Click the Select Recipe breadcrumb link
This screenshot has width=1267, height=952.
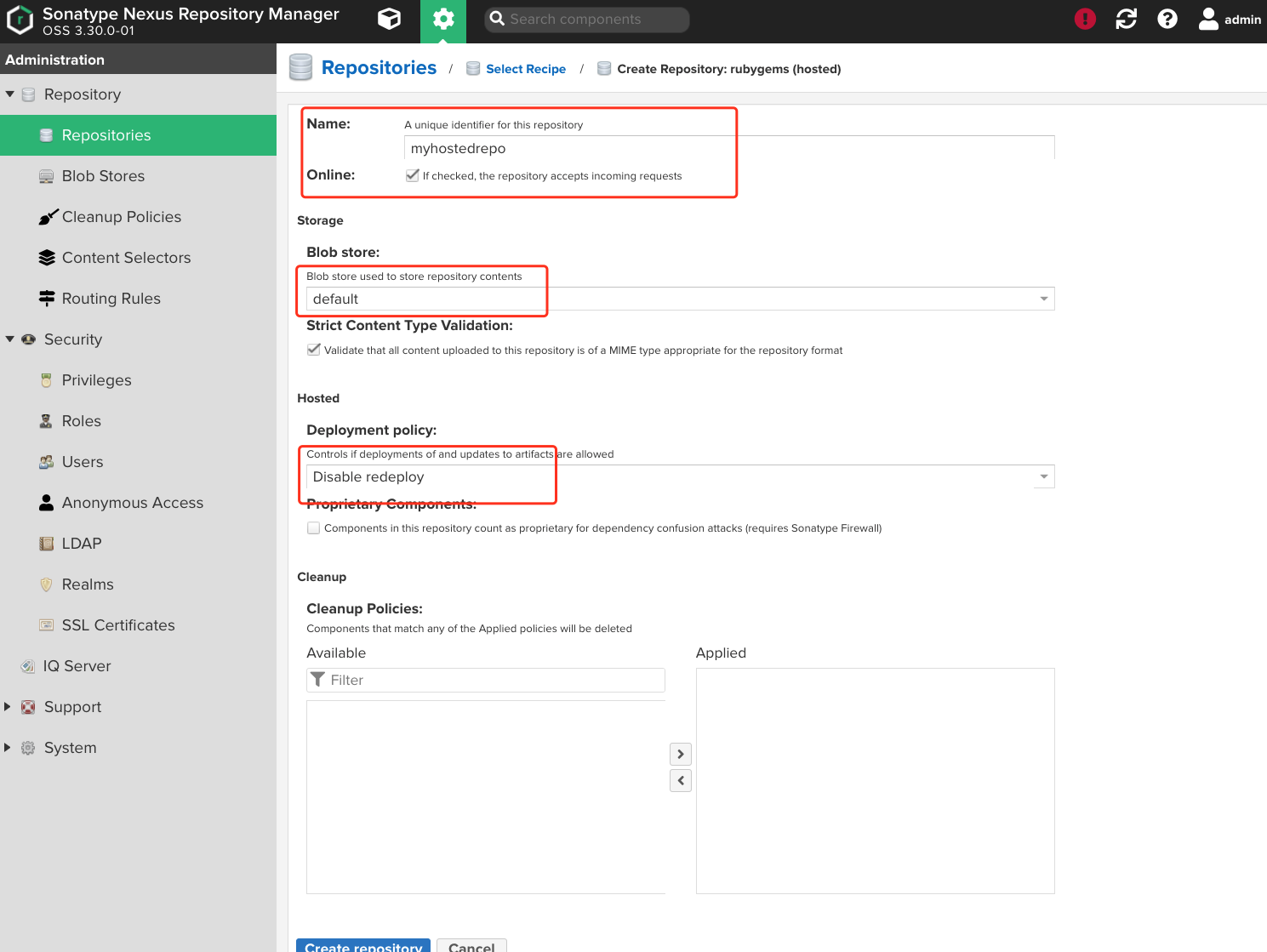click(526, 69)
